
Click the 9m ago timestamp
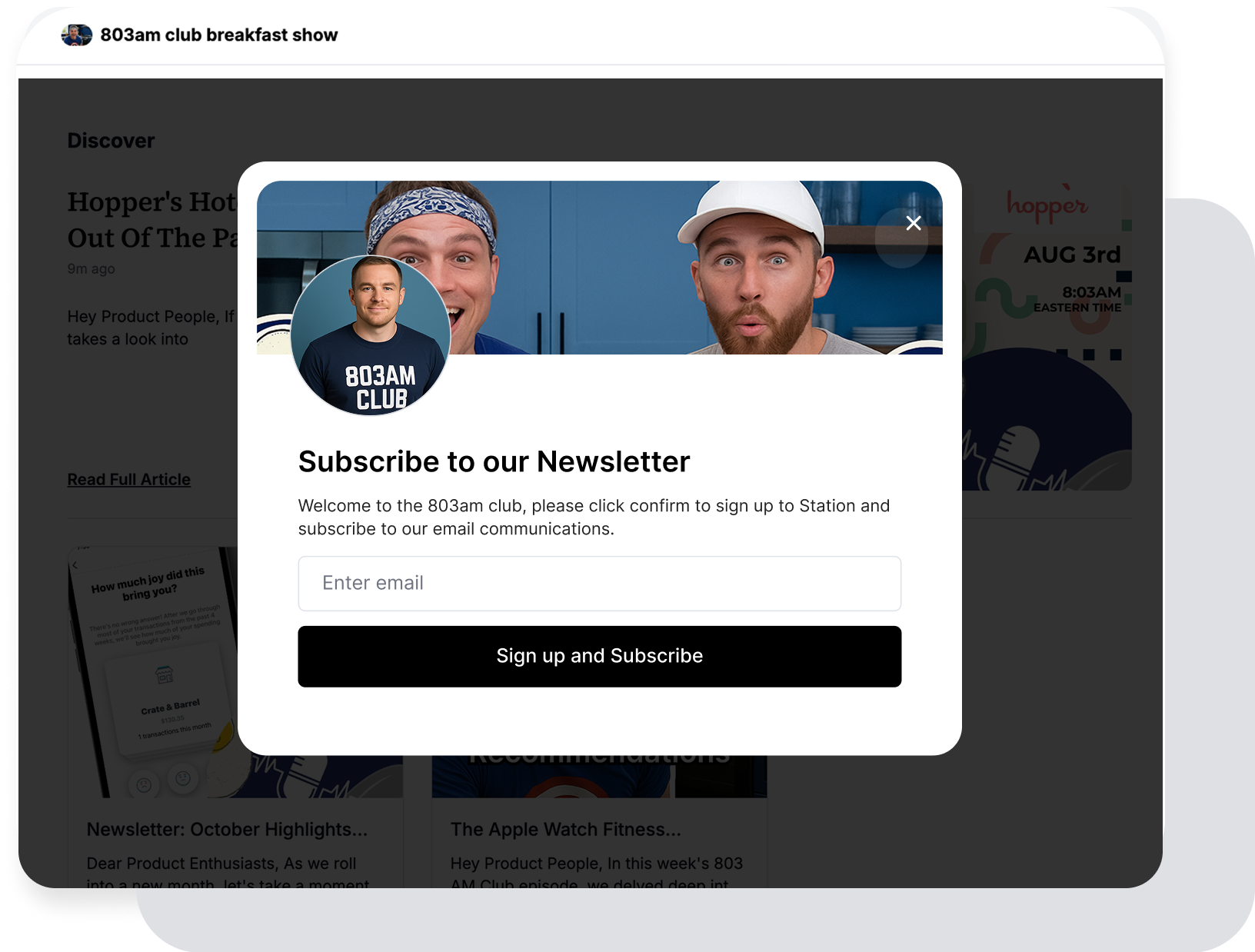pos(91,269)
